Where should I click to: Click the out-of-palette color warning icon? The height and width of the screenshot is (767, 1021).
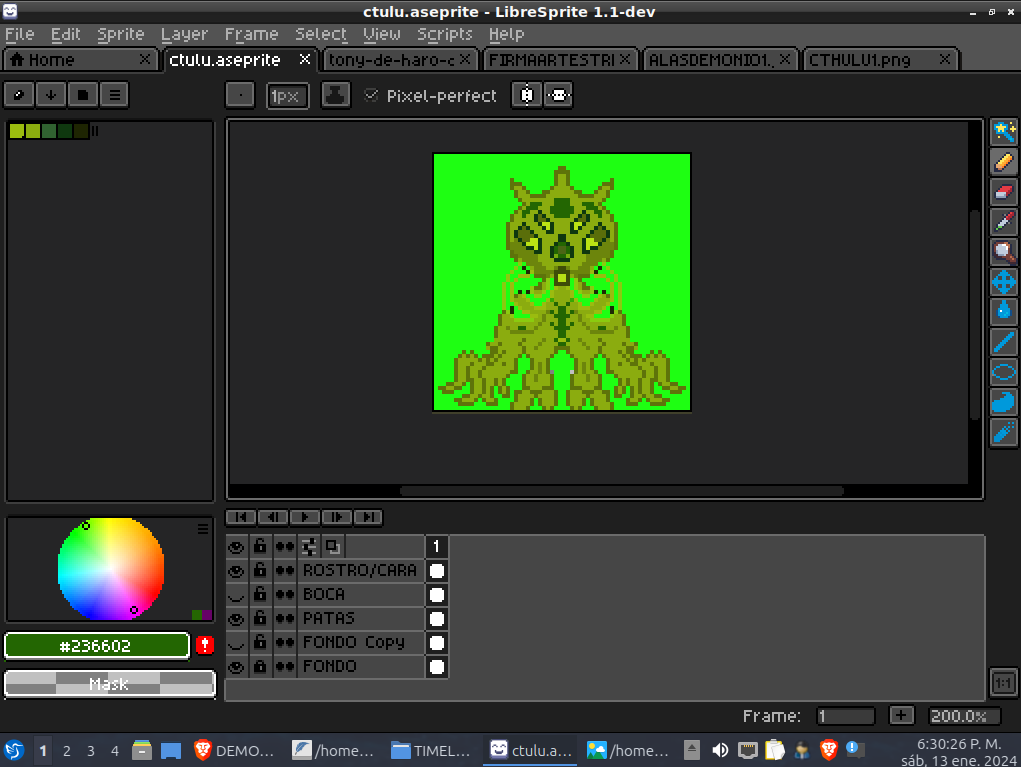pyautogui.click(x=204, y=645)
